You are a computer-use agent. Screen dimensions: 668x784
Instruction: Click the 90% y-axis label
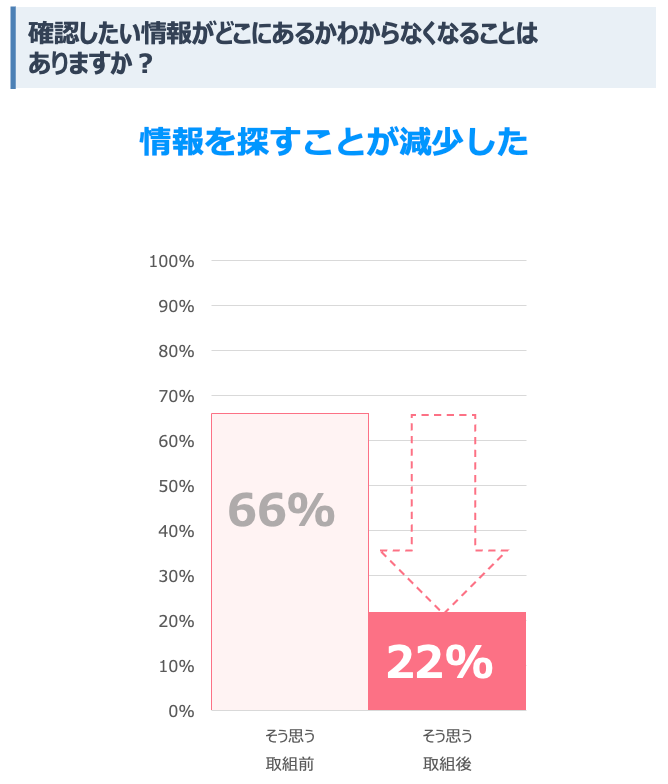click(x=176, y=306)
